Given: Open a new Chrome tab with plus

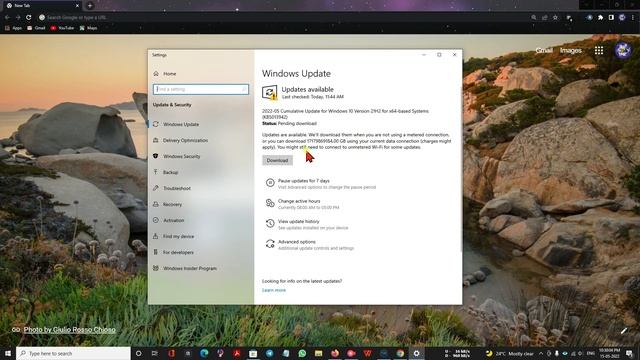Looking at the screenshot, I should pos(89,6).
